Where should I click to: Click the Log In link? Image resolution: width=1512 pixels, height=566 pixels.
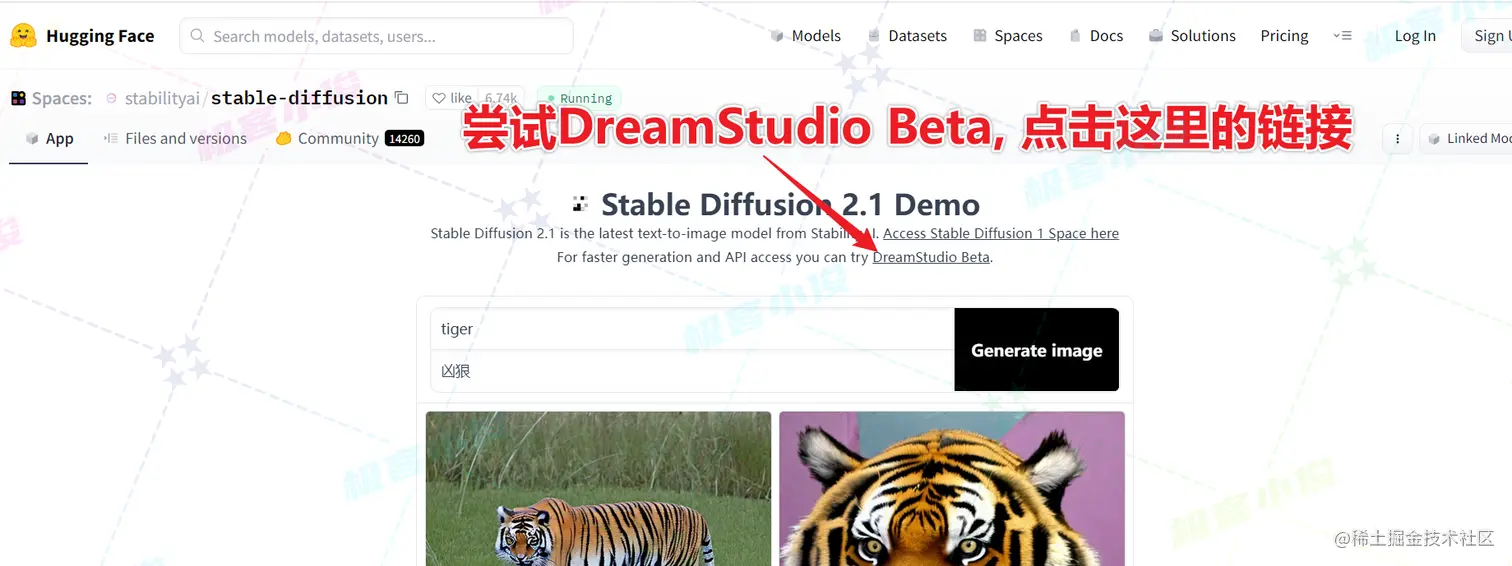(x=1415, y=36)
